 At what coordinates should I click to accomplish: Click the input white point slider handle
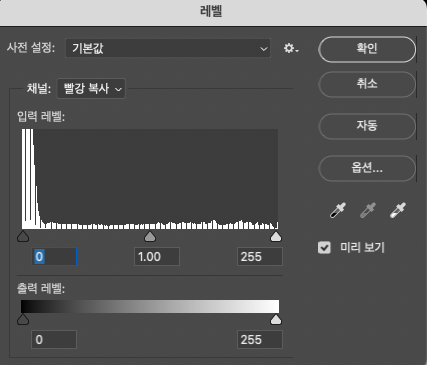click(x=276, y=236)
